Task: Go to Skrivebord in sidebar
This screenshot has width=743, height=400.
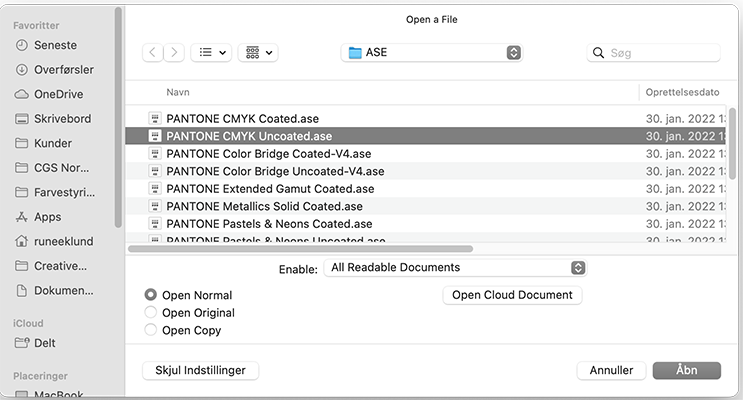Action: point(53,118)
